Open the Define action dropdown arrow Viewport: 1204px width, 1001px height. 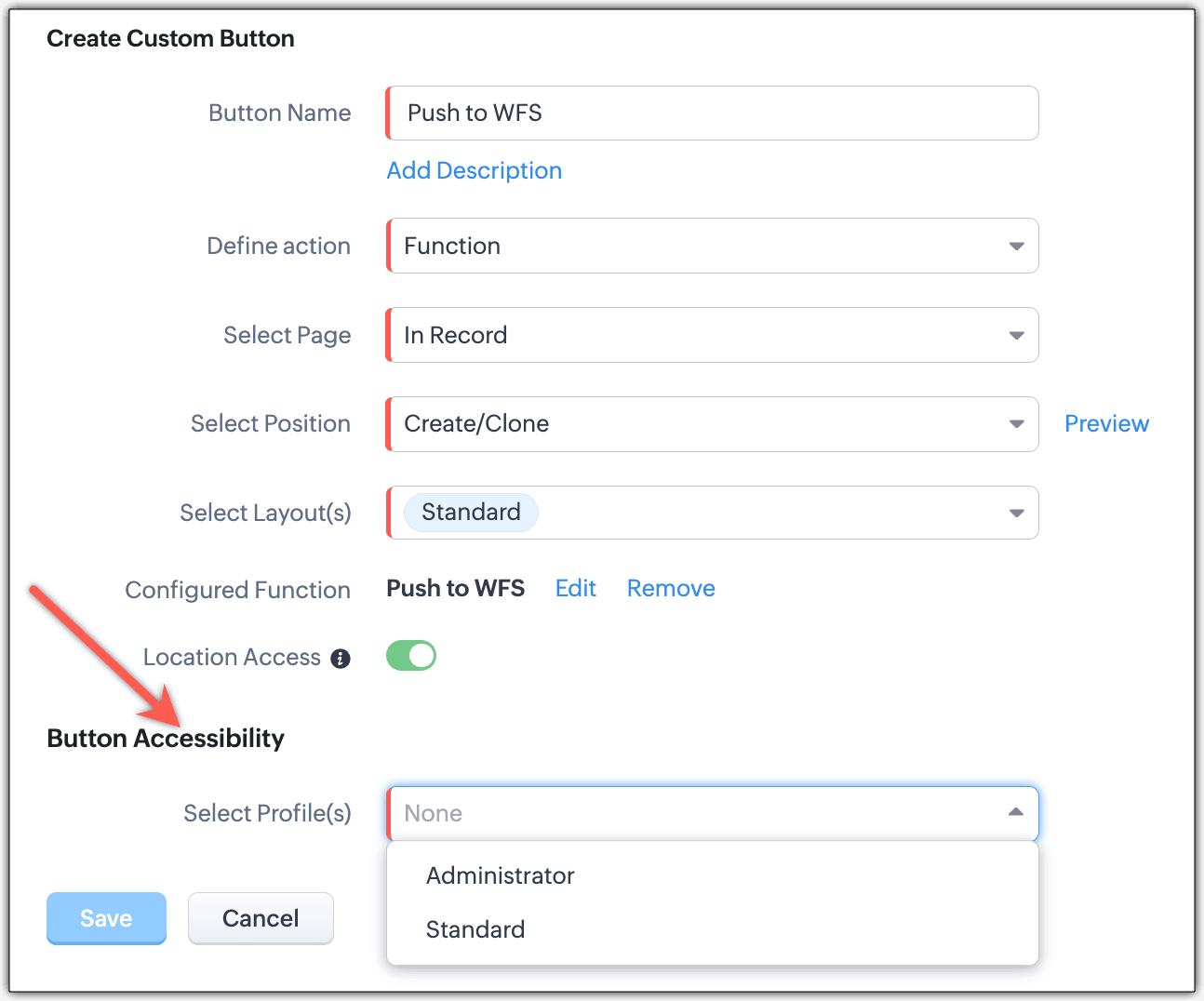click(x=1016, y=247)
